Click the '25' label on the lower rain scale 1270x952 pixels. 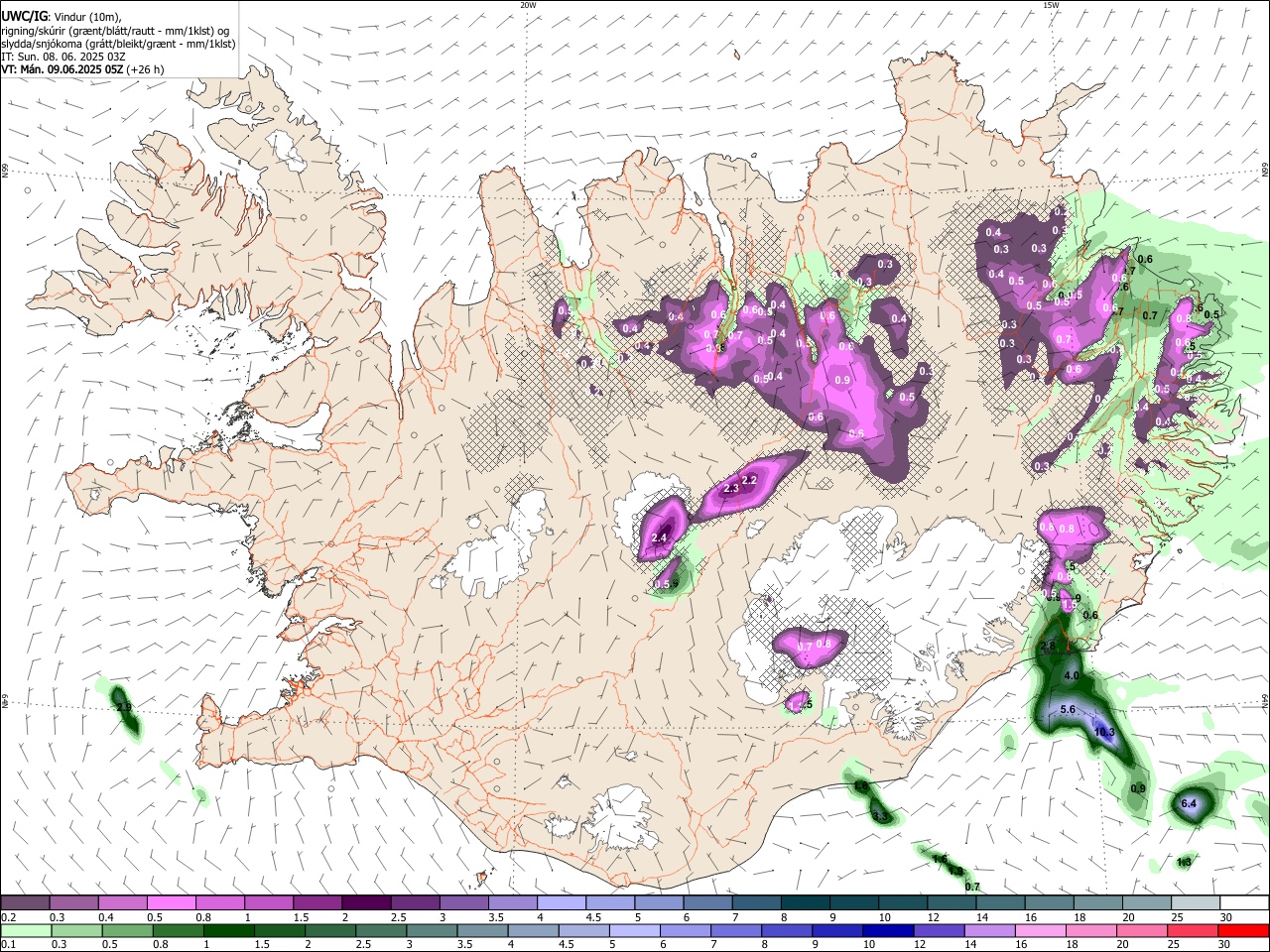click(x=1176, y=945)
